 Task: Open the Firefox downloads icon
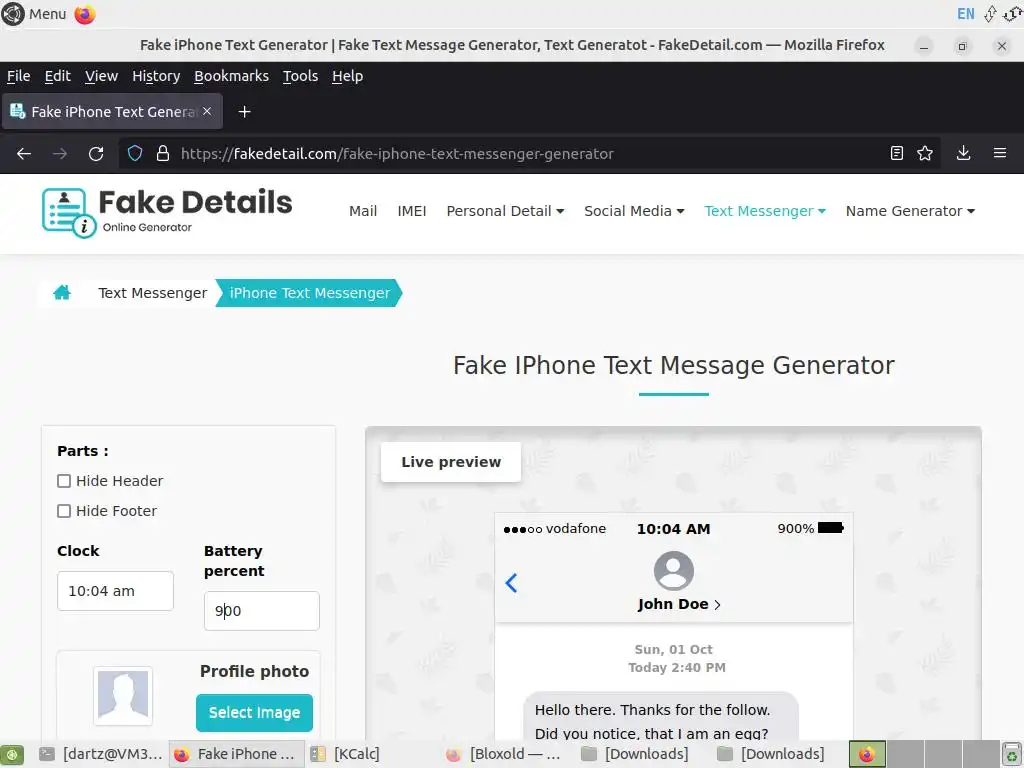pyautogui.click(x=963, y=153)
